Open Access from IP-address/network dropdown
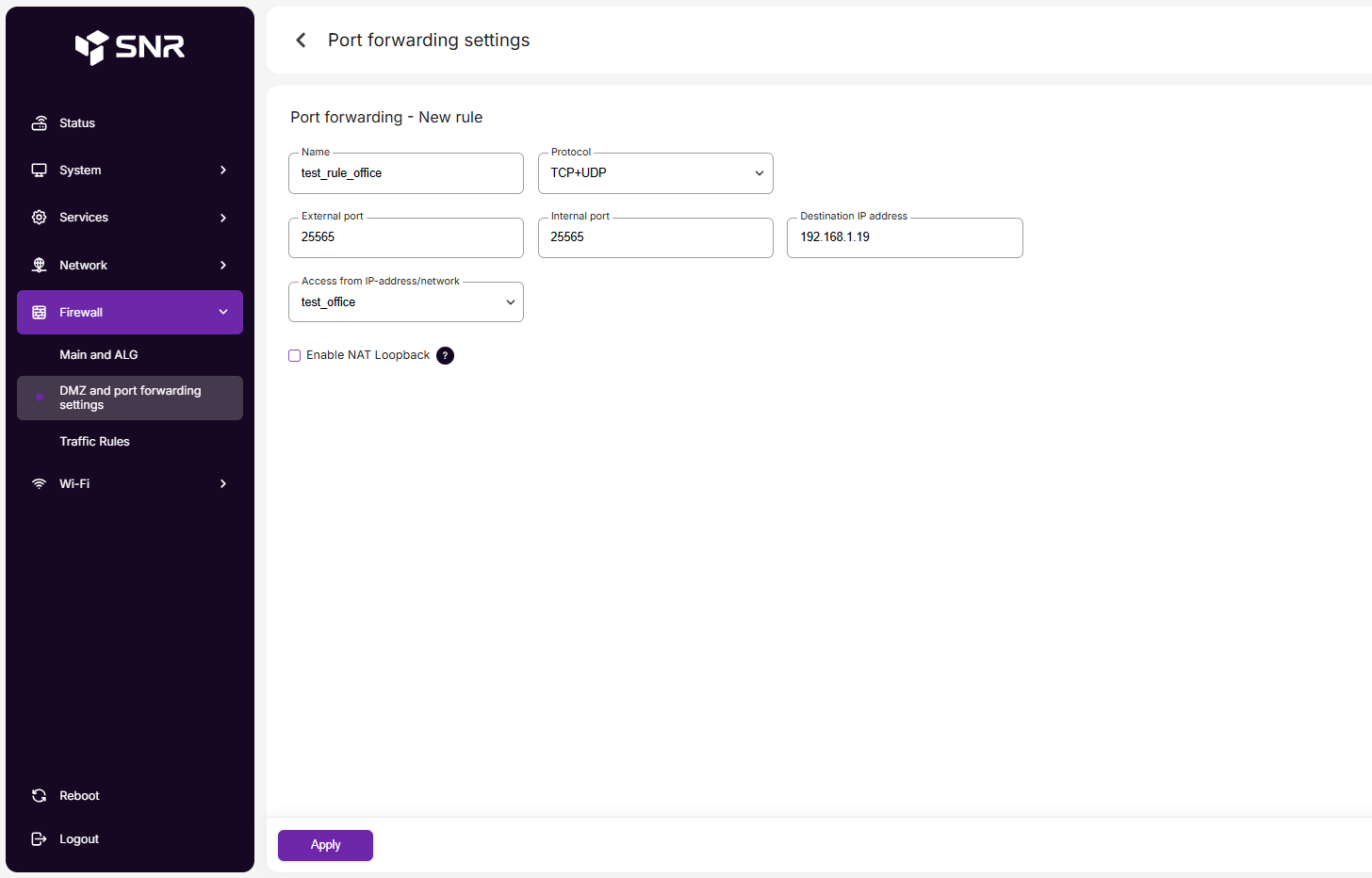Viewport: 1372px width, 878px height. pyautogui.click(x=405, y=302)
